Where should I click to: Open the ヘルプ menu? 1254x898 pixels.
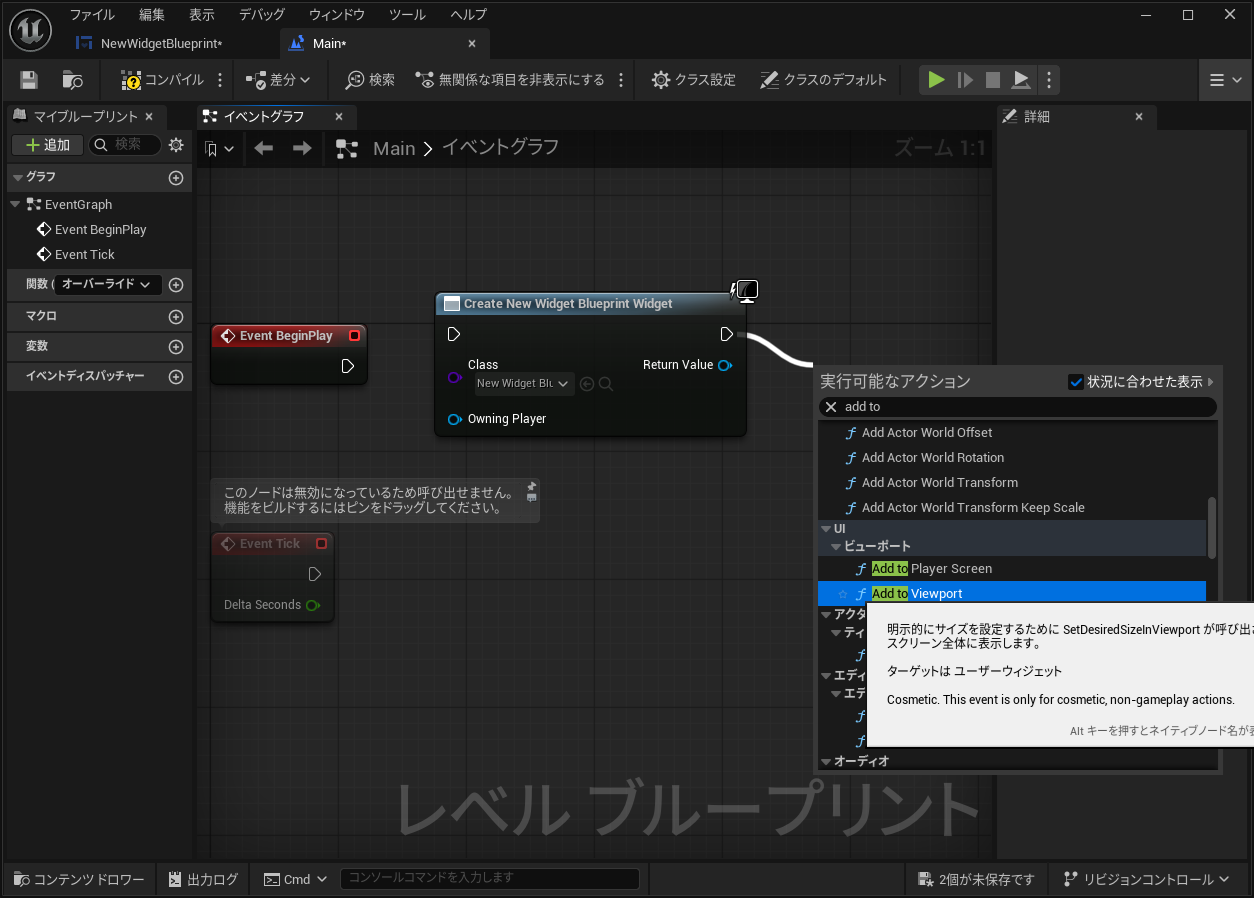pyautogui.click(x=469, y=15)
